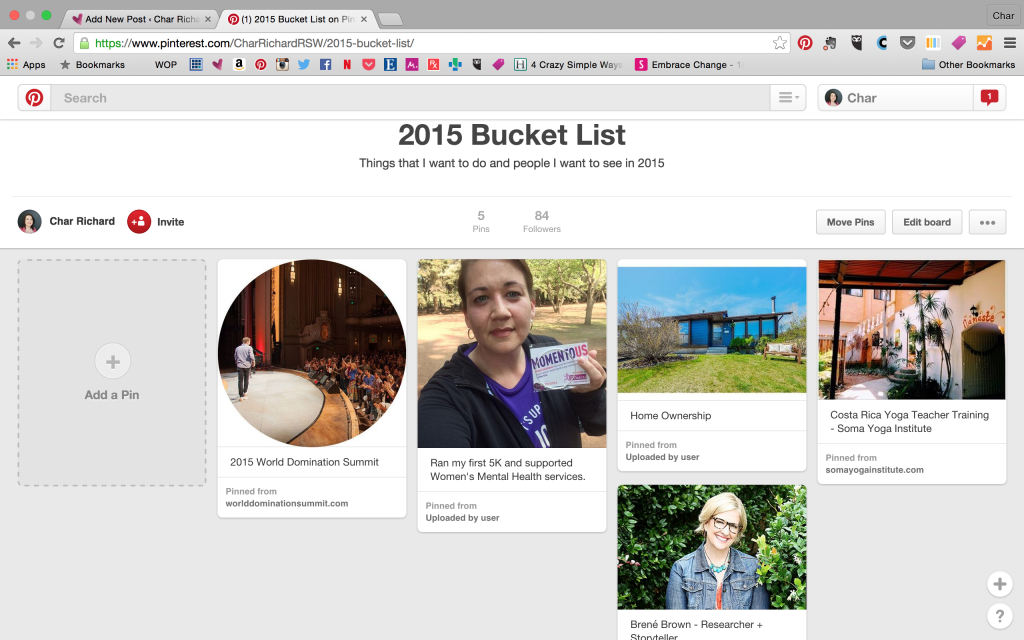Switch to the Add New Post tab
The width and height of the screenshot is (1024, 640).
140,19
